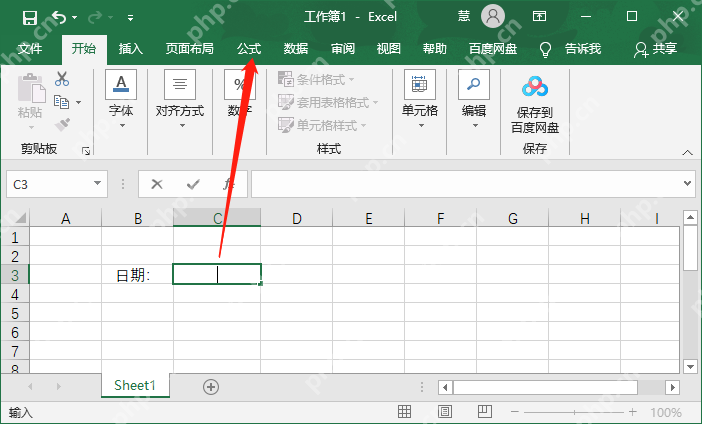The height and width of the screenshot is (424, 702).
Task: Click the Format Painter brush icon
Action: pyautogui.click(x=62, y=124)
